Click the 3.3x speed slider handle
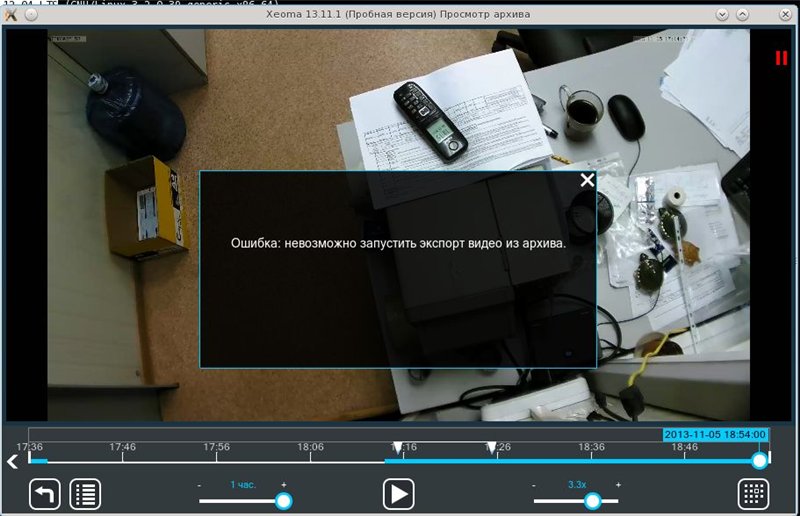This screenshot has height=516, width=800. [592, 501]
